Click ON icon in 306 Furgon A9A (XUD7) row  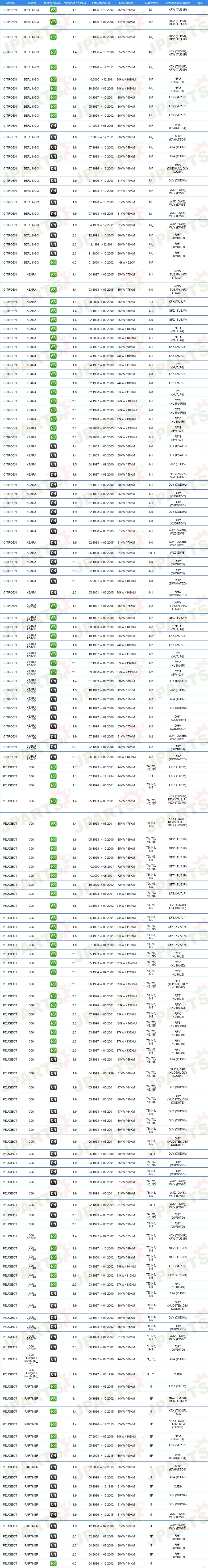pos(53,1359)
